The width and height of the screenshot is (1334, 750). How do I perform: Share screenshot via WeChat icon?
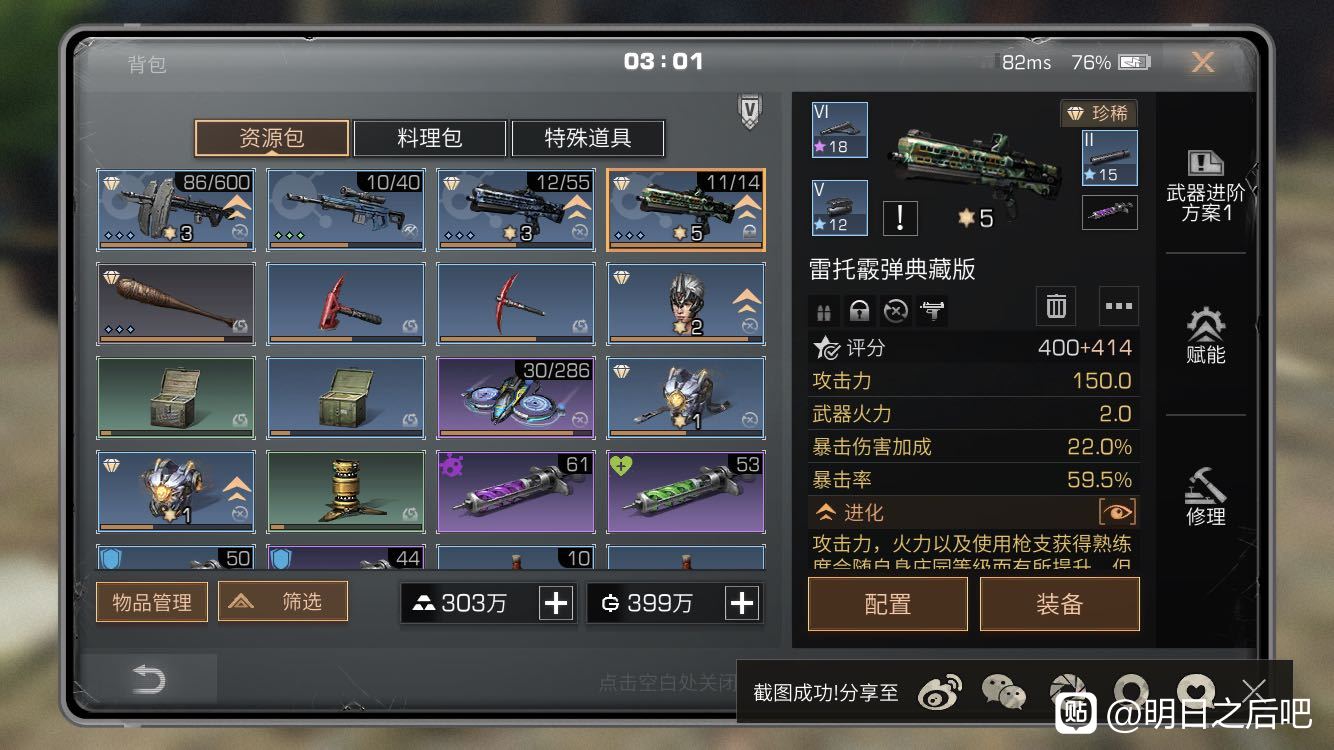(1003, 691)
